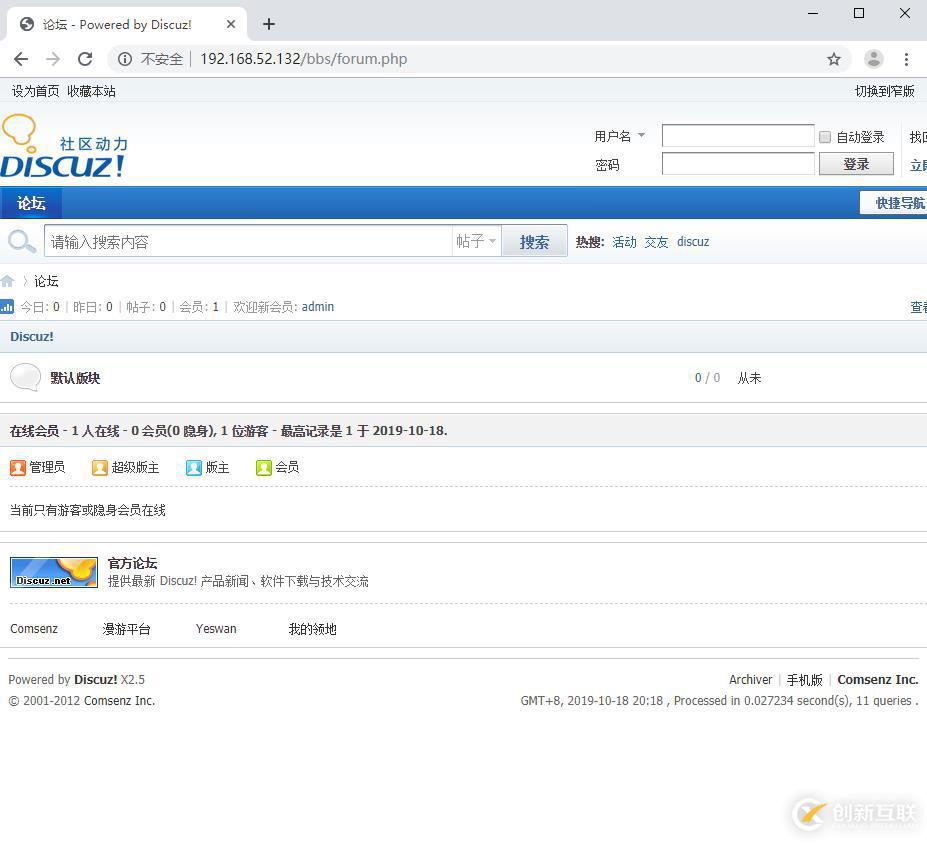The width and height of the screenshot is (927, 843).
Task: Open the 官方论坛 link
Action: (x=132, y=563)
